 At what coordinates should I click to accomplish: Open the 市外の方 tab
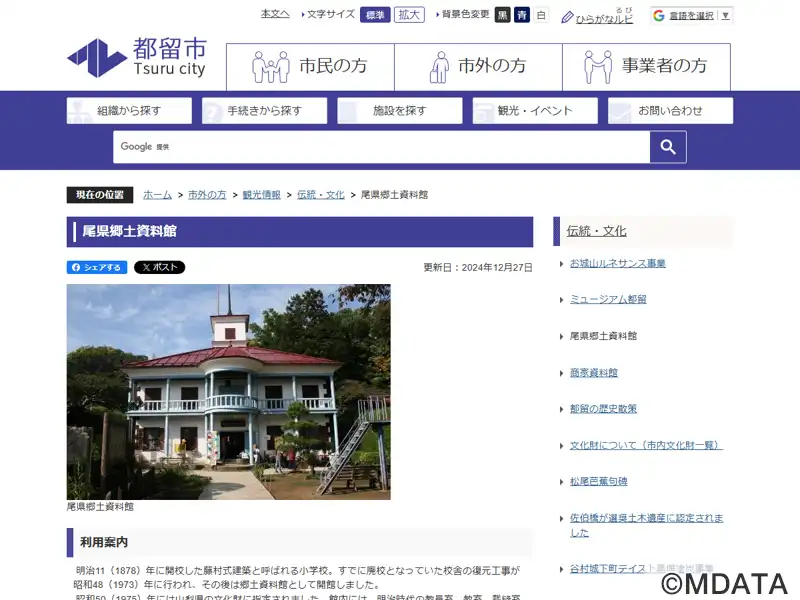(x=479, y=67)
